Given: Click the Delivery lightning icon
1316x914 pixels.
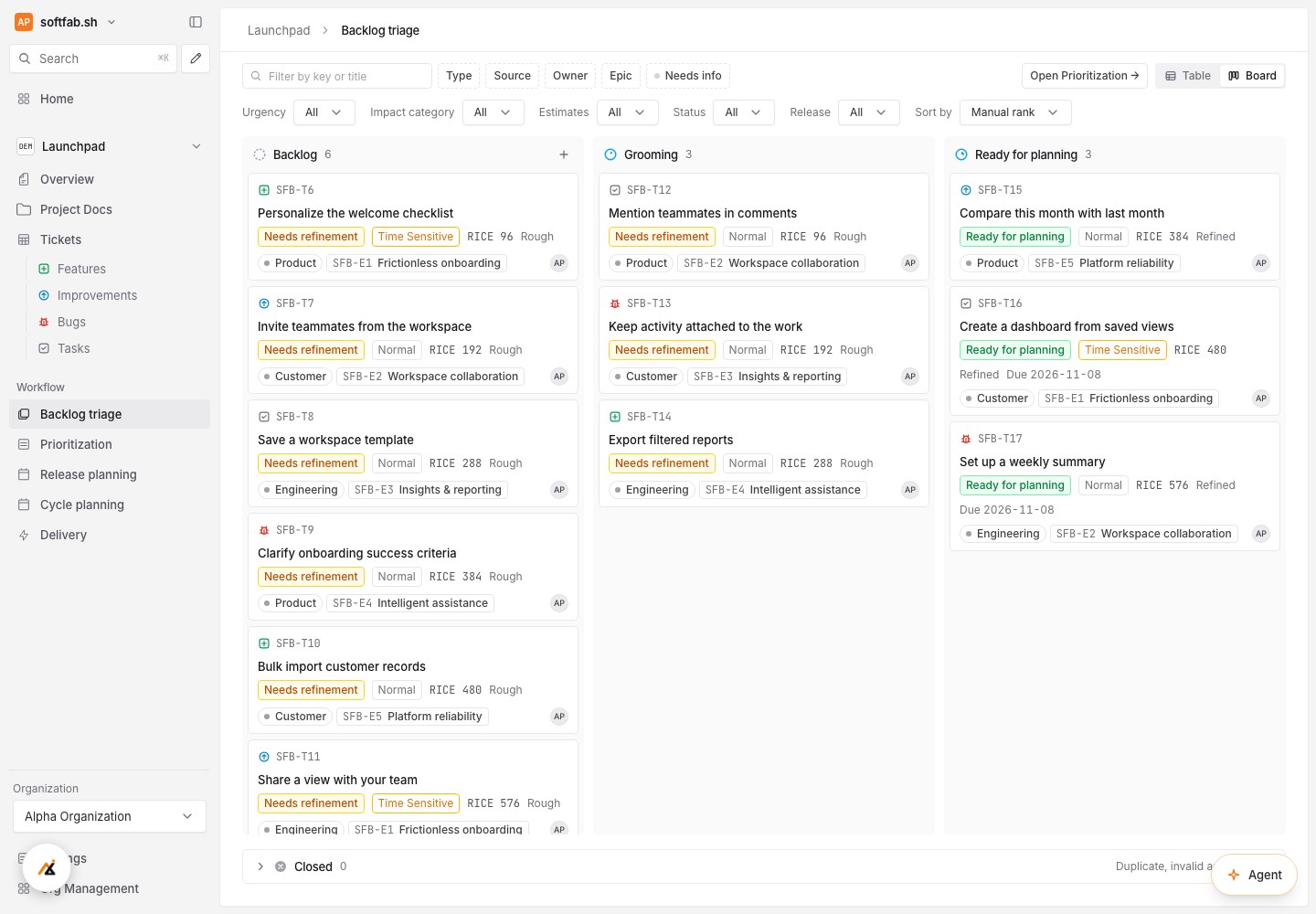Looking at the screenshot, I should (24, 535).
